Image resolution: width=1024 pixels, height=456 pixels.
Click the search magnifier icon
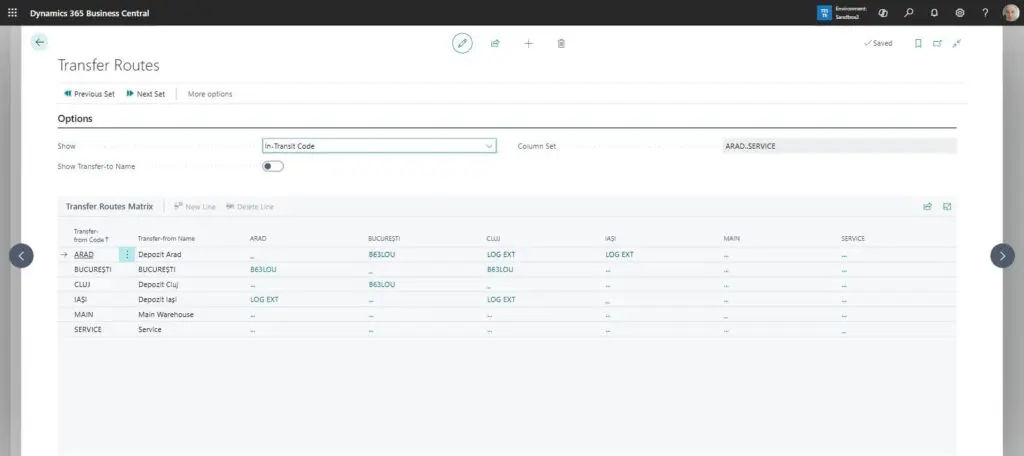pos(908,12)
